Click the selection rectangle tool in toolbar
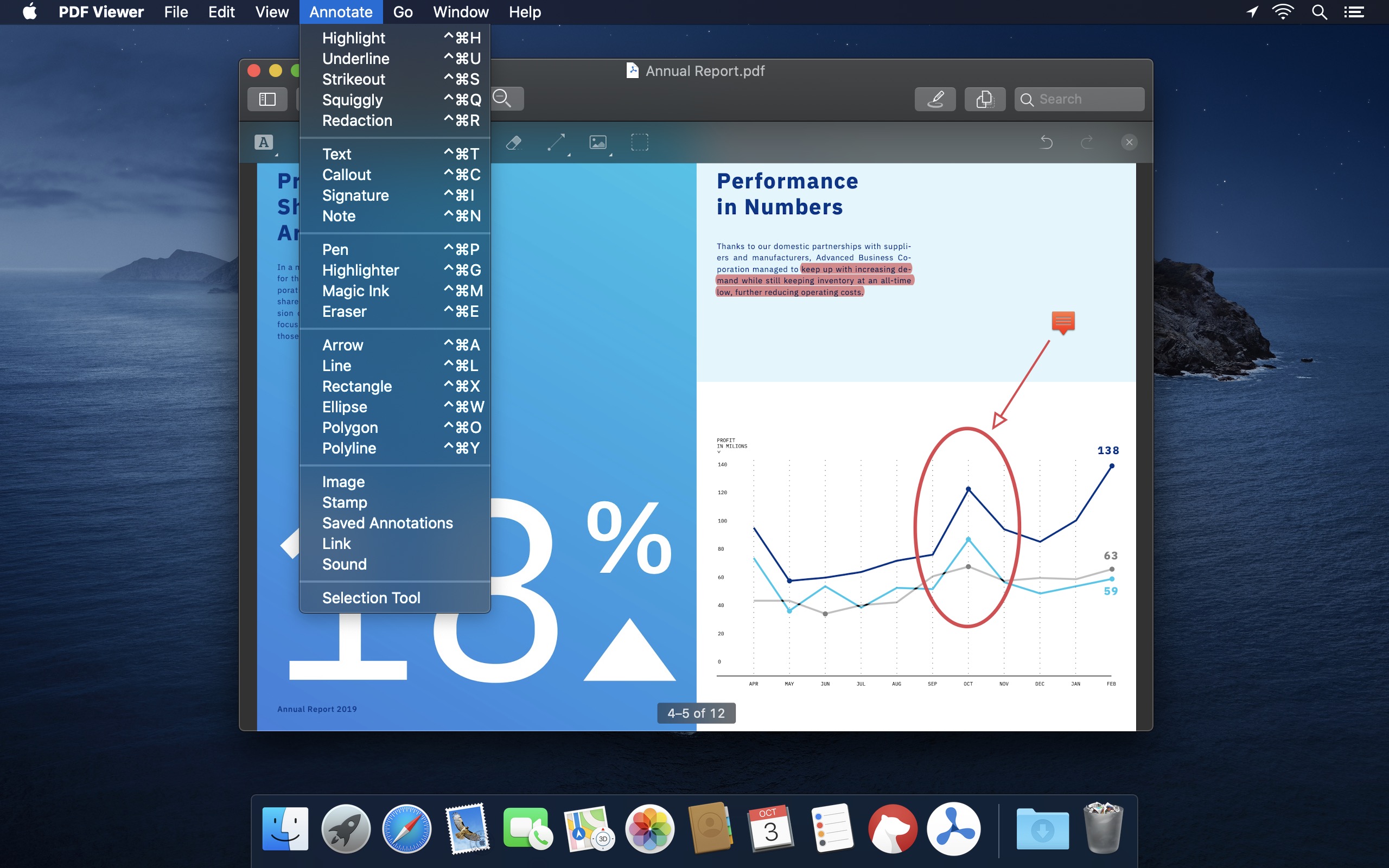The height and width of the screenshot is (868, 1389). click(640, 140)
